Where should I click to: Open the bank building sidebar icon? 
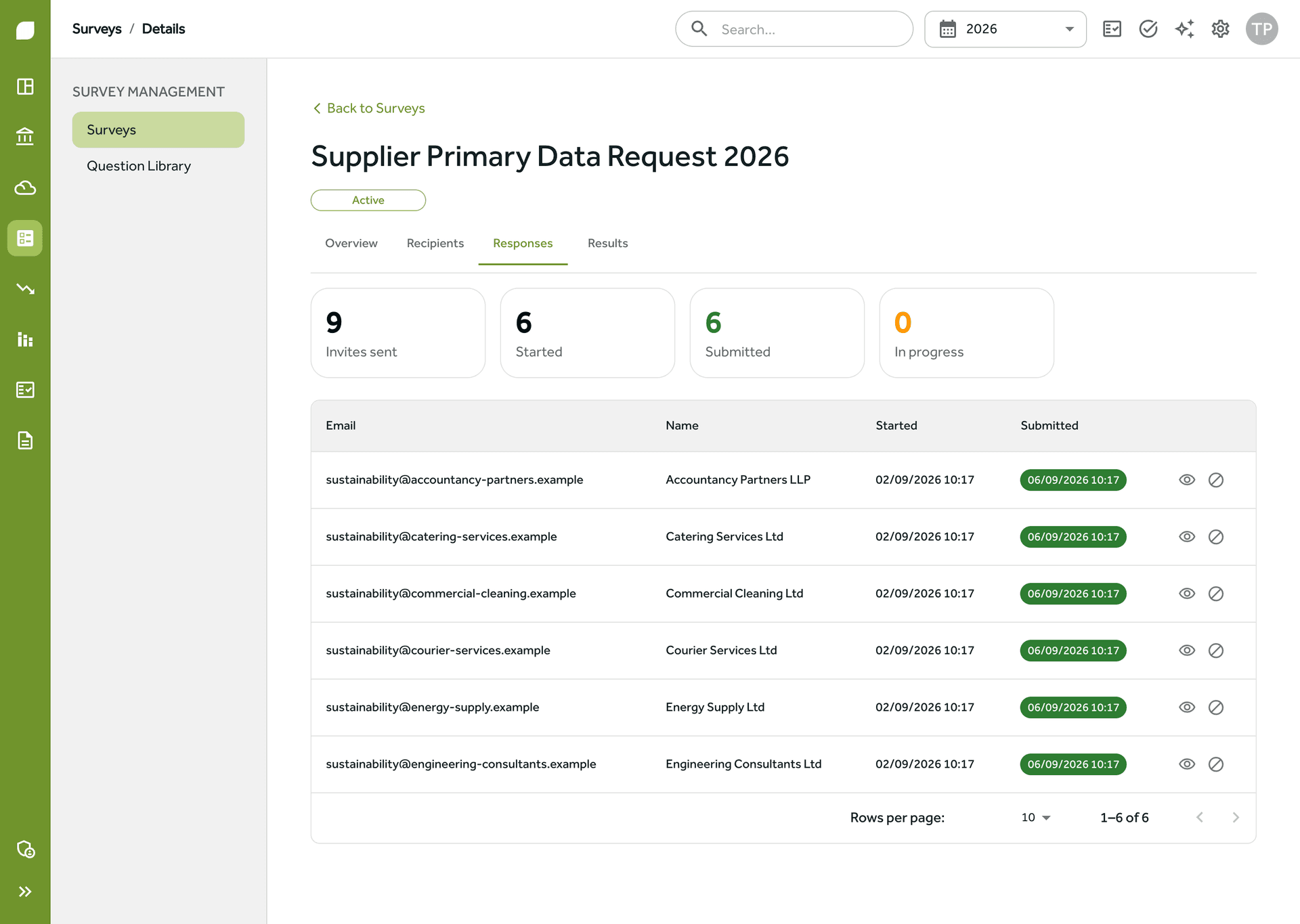[25, 137]
